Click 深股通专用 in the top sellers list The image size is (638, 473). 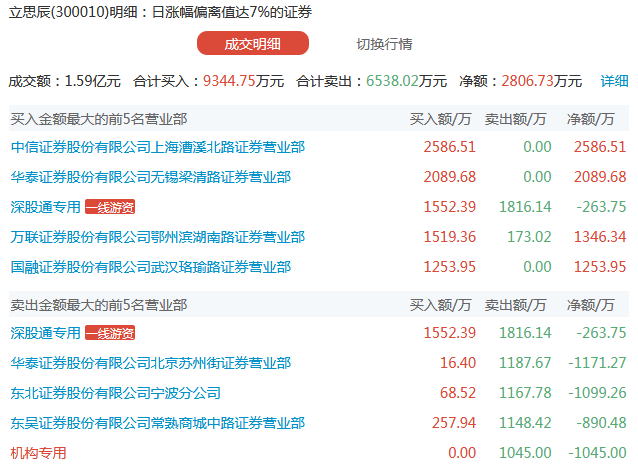(x=45, y=333)
